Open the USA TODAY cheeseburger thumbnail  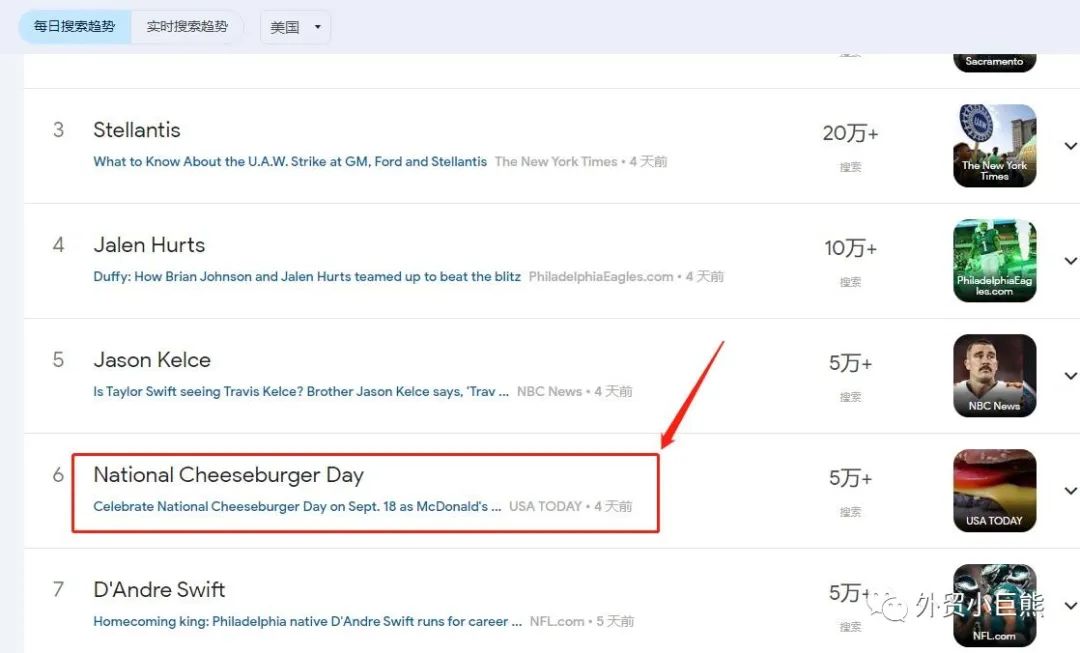(x=994, y=491)
